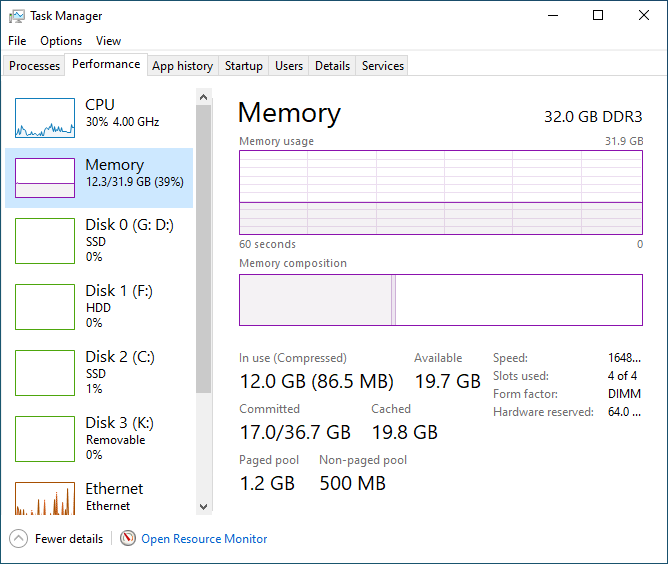
Task: Open the Options menu
Action: pyautogui.click(x=61, y=41)
